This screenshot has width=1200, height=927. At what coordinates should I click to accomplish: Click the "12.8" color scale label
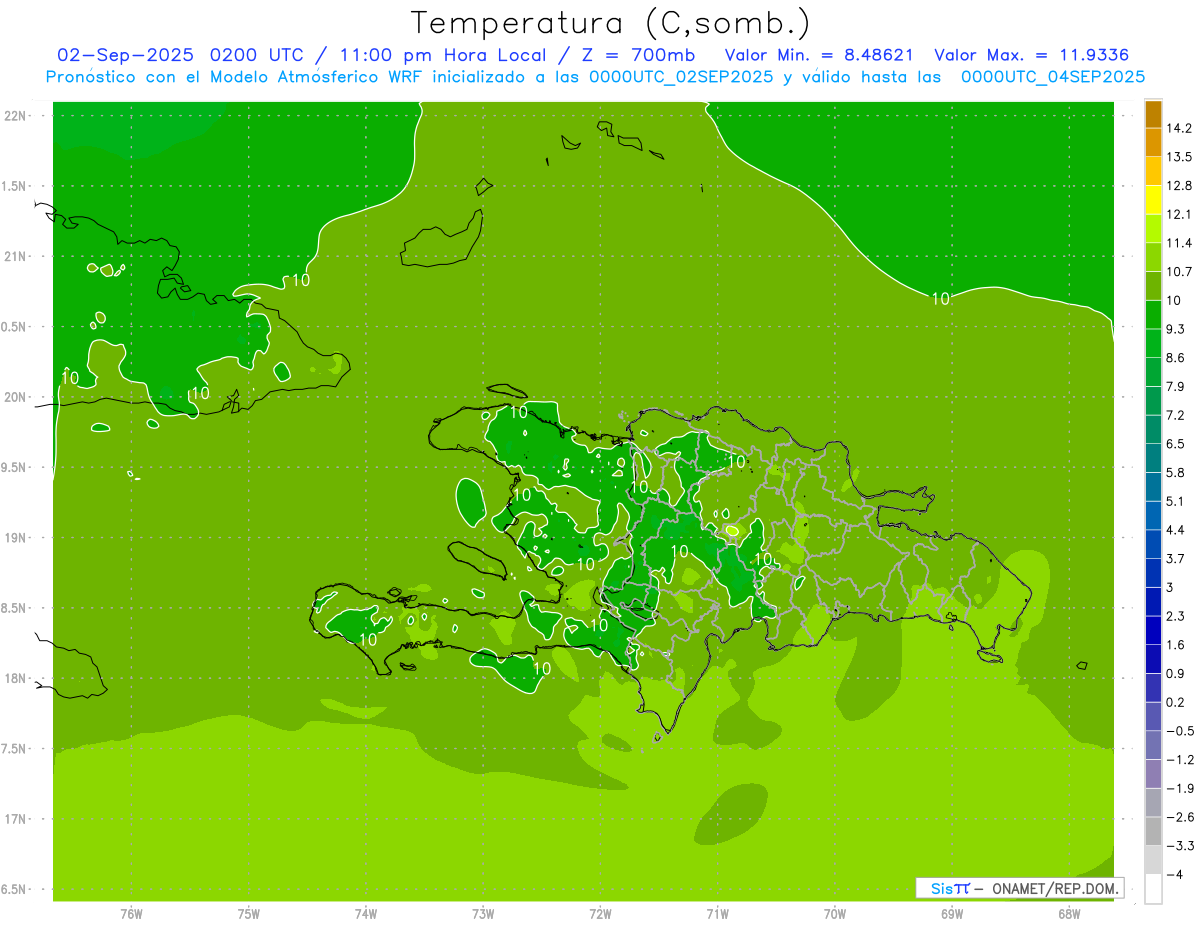(x=1179, y=186)
